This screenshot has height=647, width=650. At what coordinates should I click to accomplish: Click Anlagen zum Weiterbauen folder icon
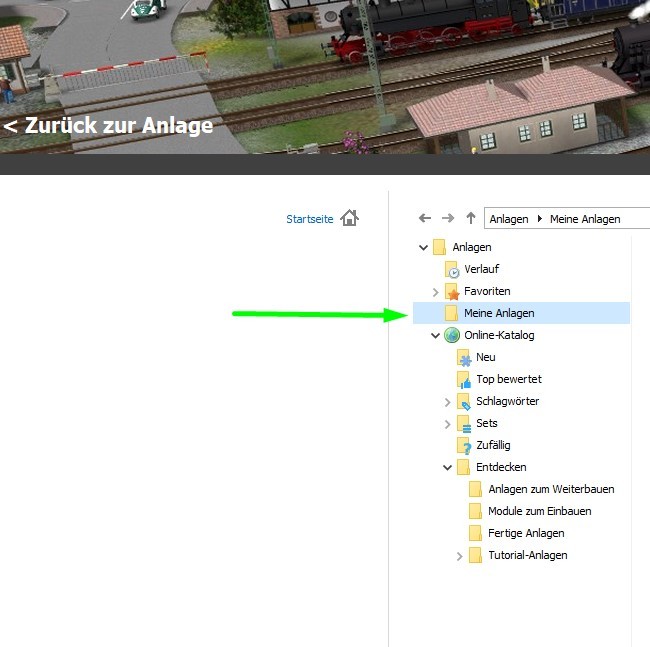[475, 489]
